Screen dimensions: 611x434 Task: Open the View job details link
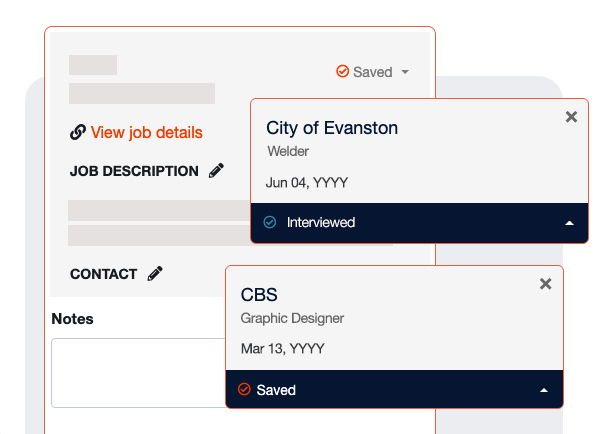[146, 132]
